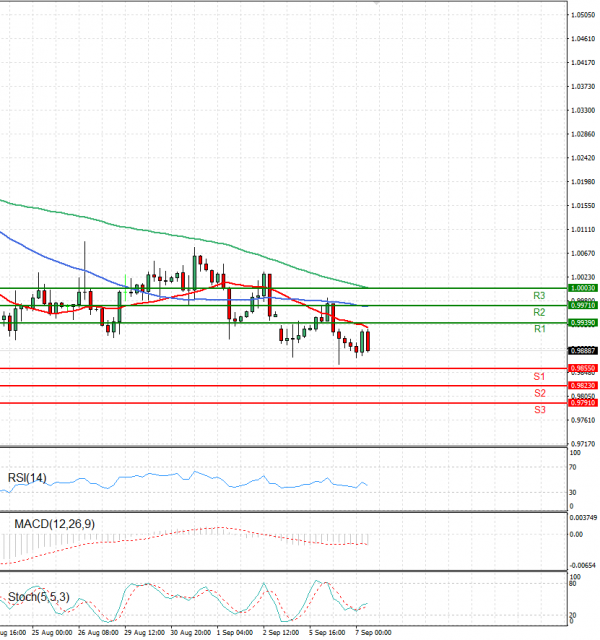Click the MACD scale value 0.003749

click(583, 518)
